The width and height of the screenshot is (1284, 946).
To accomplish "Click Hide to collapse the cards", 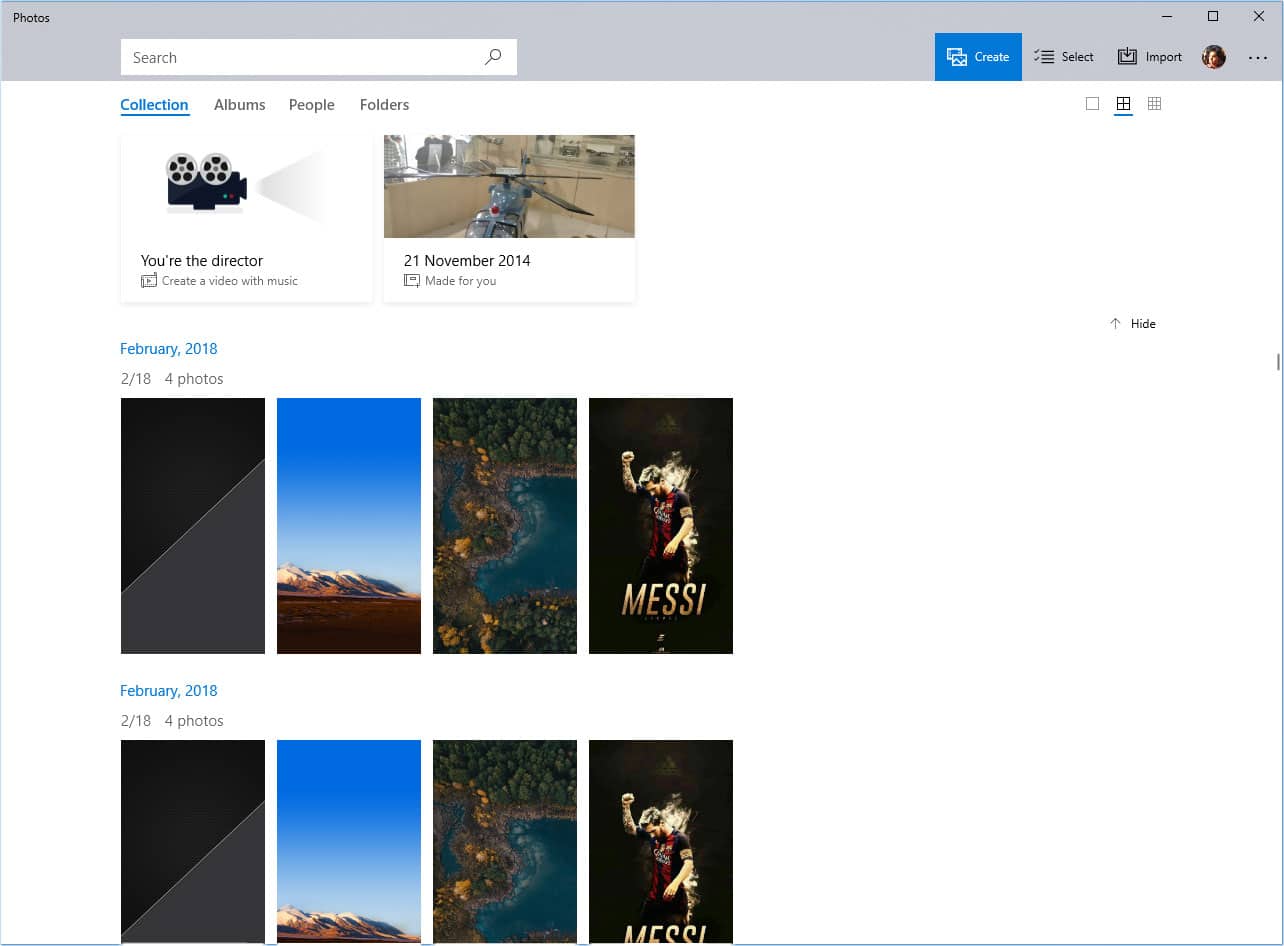I will tap(1132, 324).
